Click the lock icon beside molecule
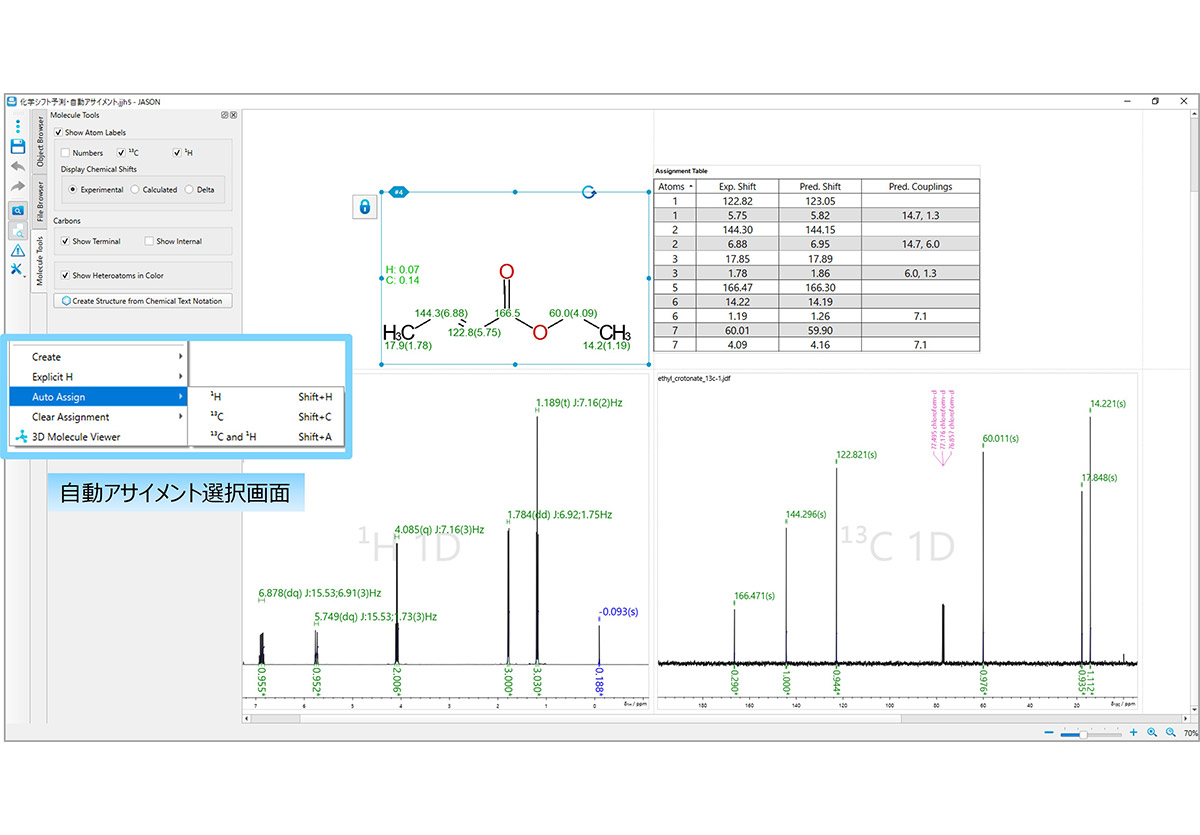Screen dimensions: 1200x835 [x=365, y=207]
